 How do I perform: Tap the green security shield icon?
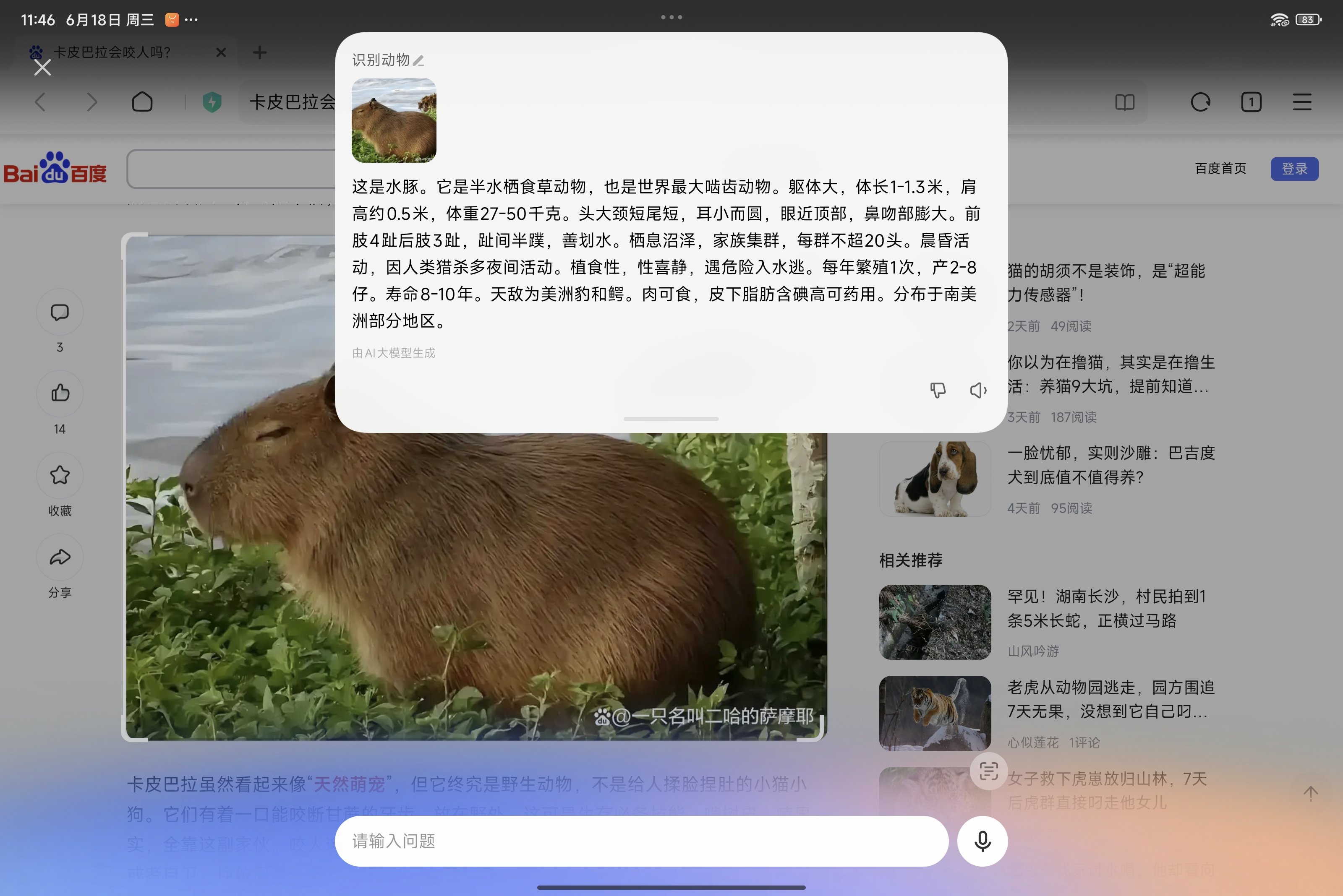212,102
